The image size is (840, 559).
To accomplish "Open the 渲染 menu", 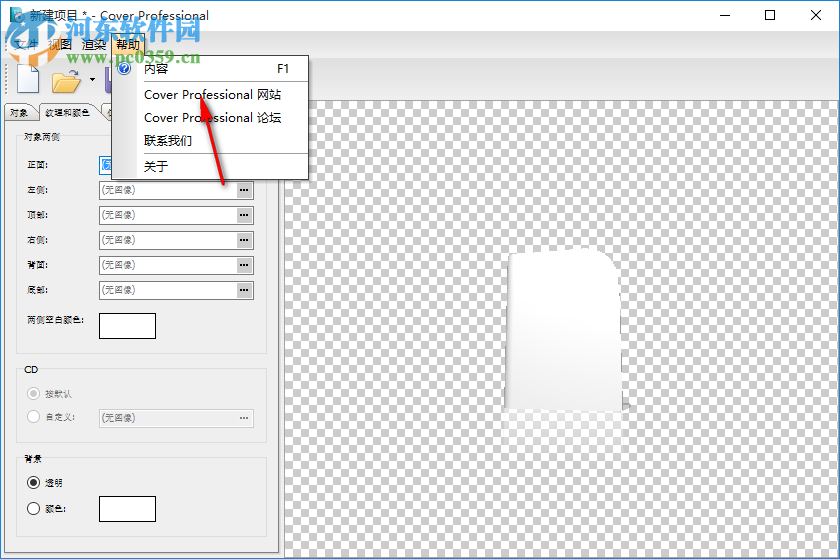I will pyautogui.click(x=94, y=44).
